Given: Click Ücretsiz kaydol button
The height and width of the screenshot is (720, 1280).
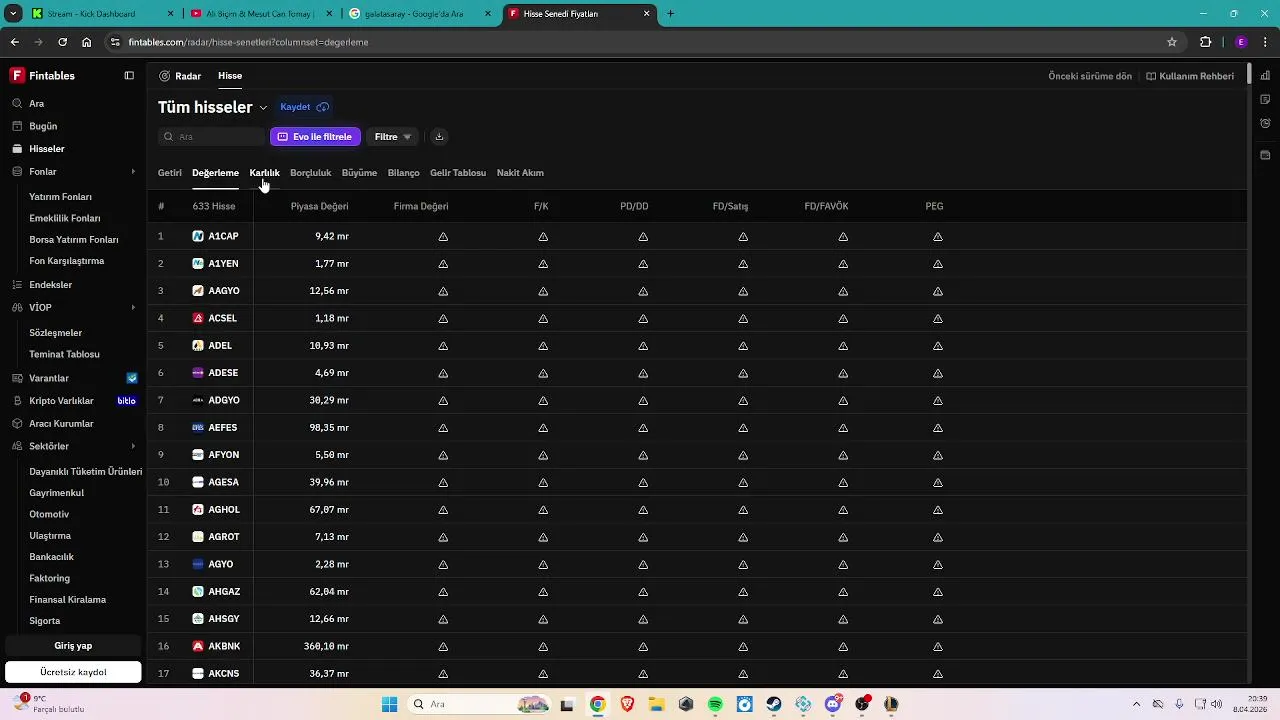Looking at the screenshot, I should 73,672.
